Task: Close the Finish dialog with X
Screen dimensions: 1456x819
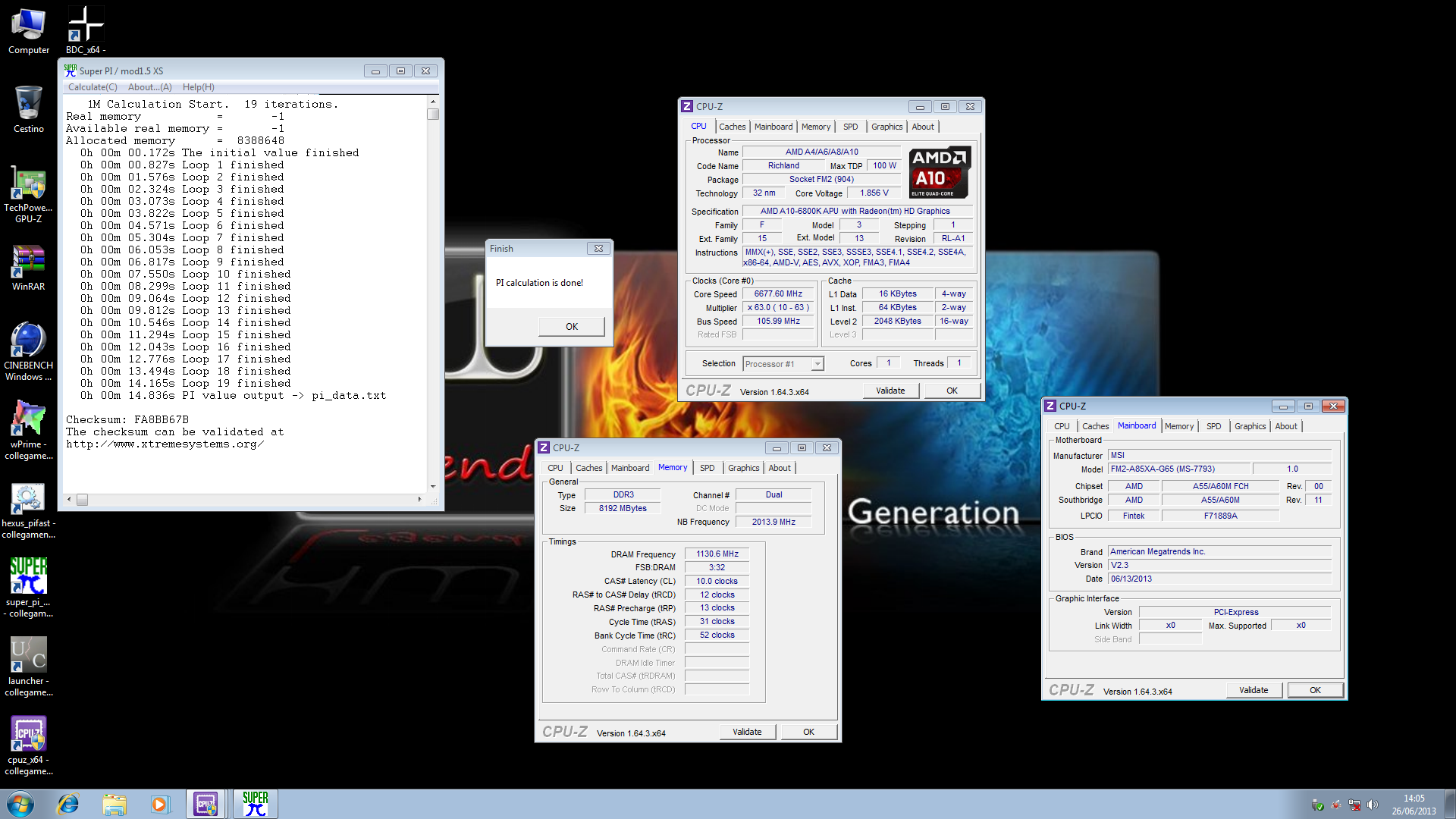Action: [598, 248]
